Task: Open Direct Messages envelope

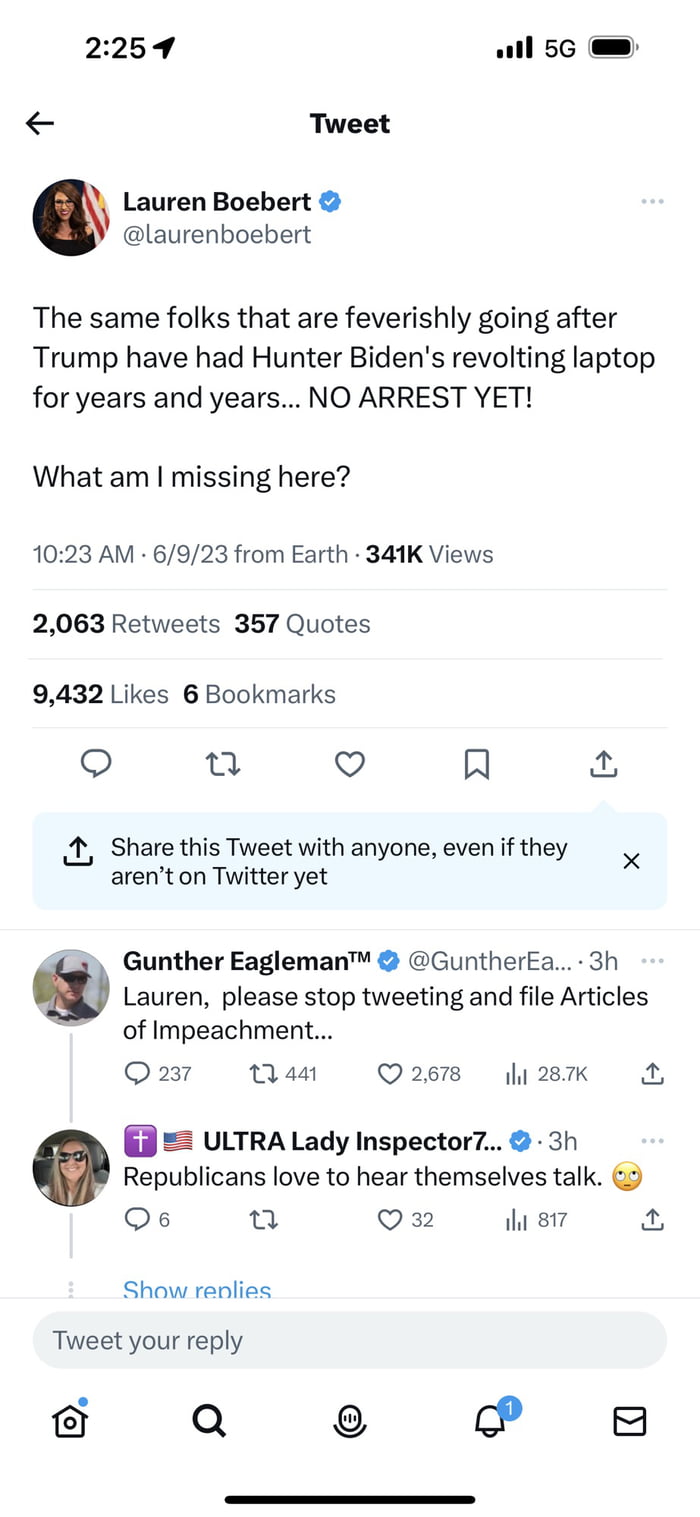Action: click(629, 1420)
